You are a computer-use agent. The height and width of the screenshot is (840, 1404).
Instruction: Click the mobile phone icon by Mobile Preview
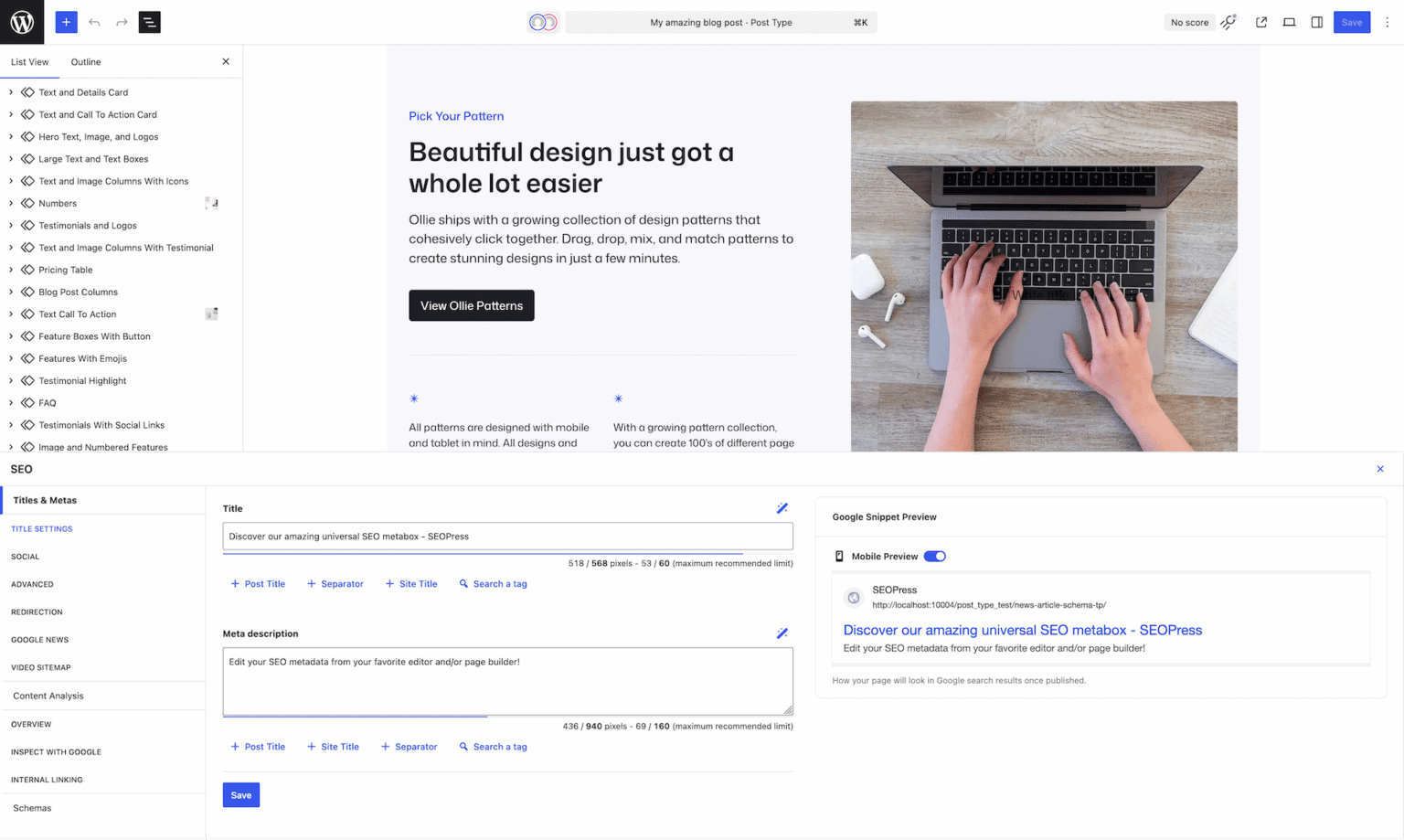click(839, 556)
